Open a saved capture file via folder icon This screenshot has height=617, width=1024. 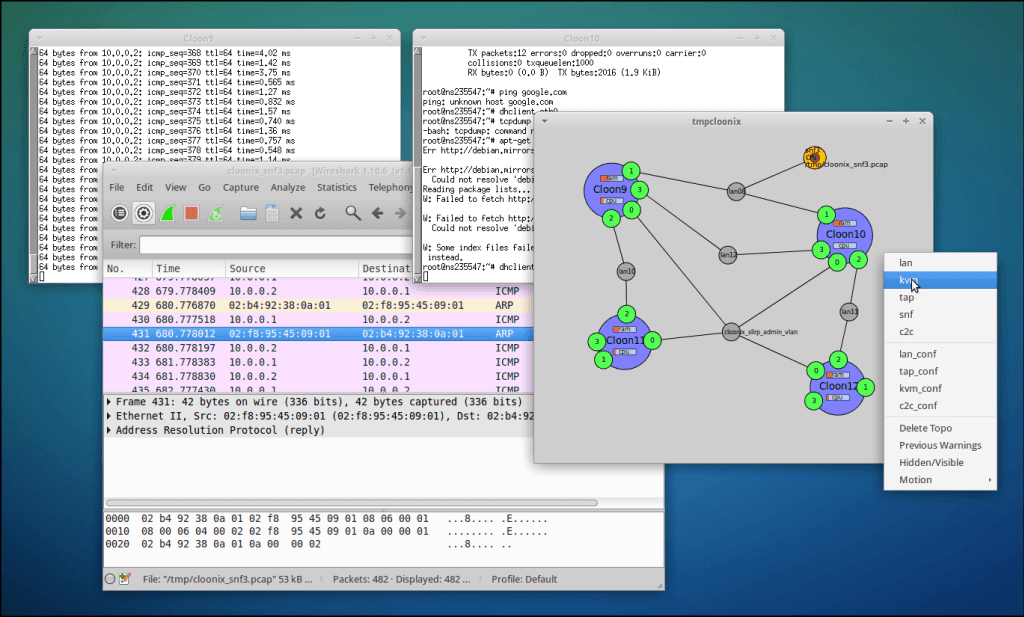tap(247, 212)
